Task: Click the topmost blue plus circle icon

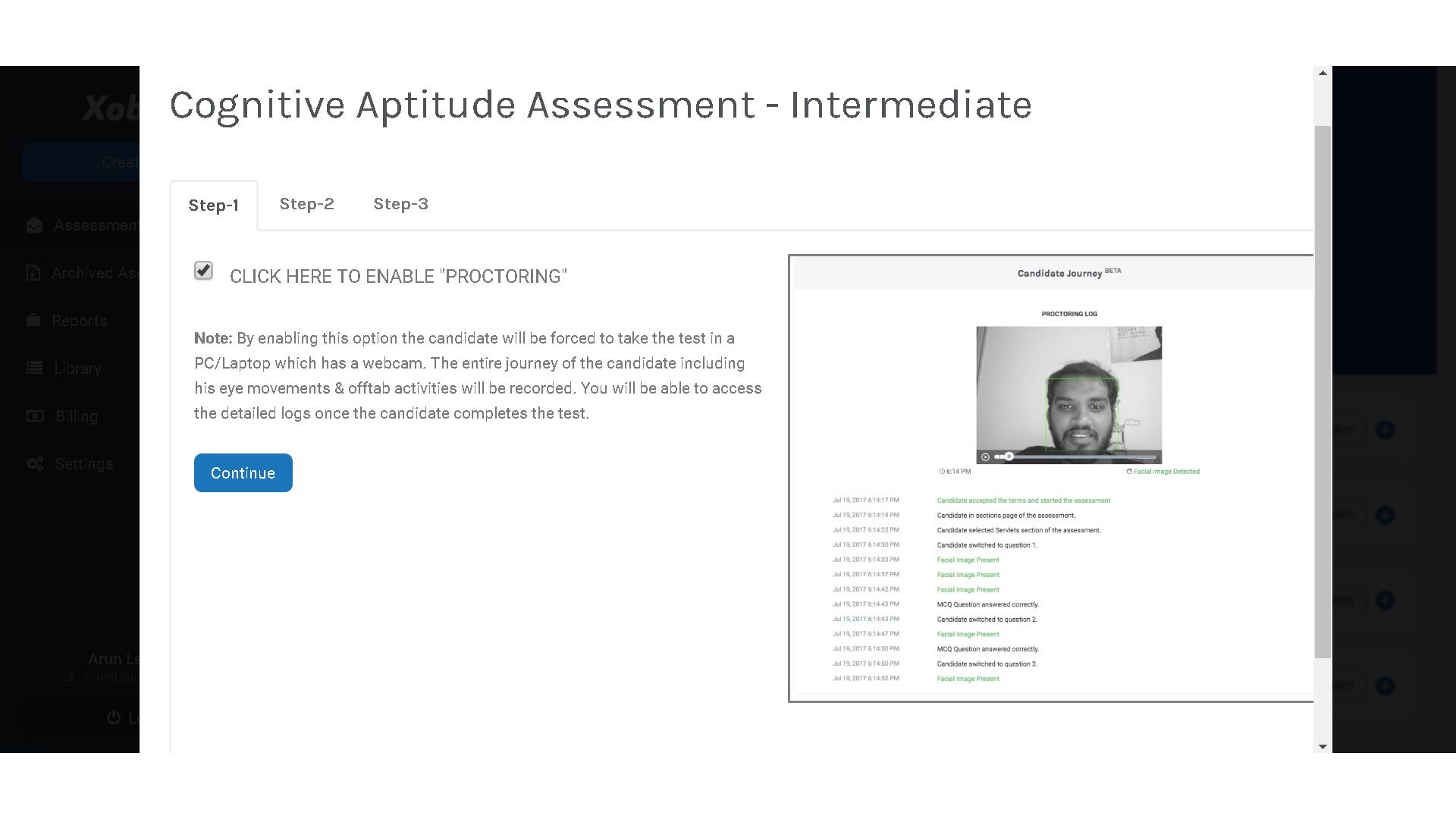Action: (1385, 430)
